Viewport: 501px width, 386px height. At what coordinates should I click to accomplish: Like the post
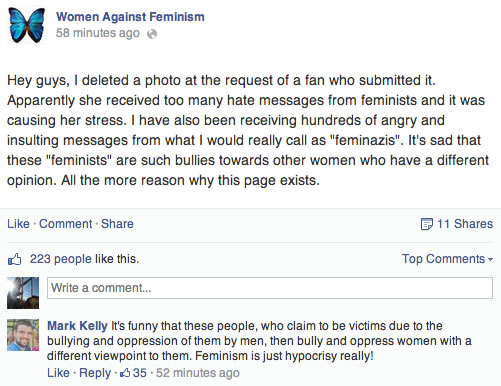[x=18, y=224]
